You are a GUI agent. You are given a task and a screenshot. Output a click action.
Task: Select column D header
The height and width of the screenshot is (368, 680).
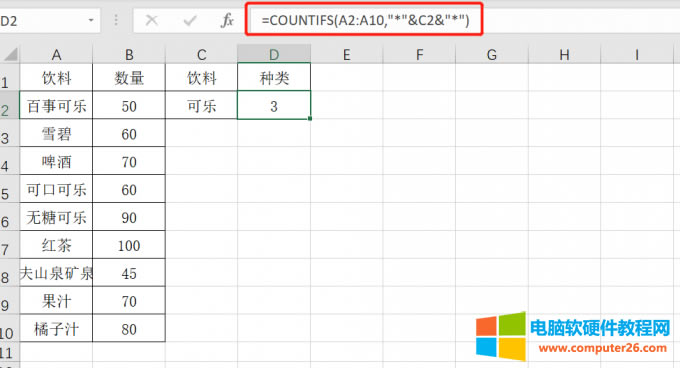pyautogui.click(x=274, y=55)
